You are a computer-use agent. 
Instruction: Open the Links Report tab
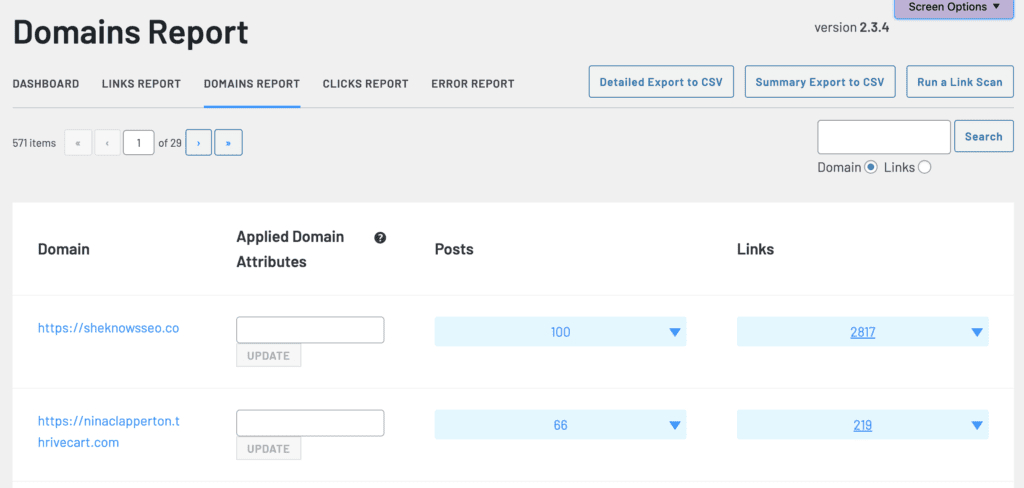(x=141, y=84)
